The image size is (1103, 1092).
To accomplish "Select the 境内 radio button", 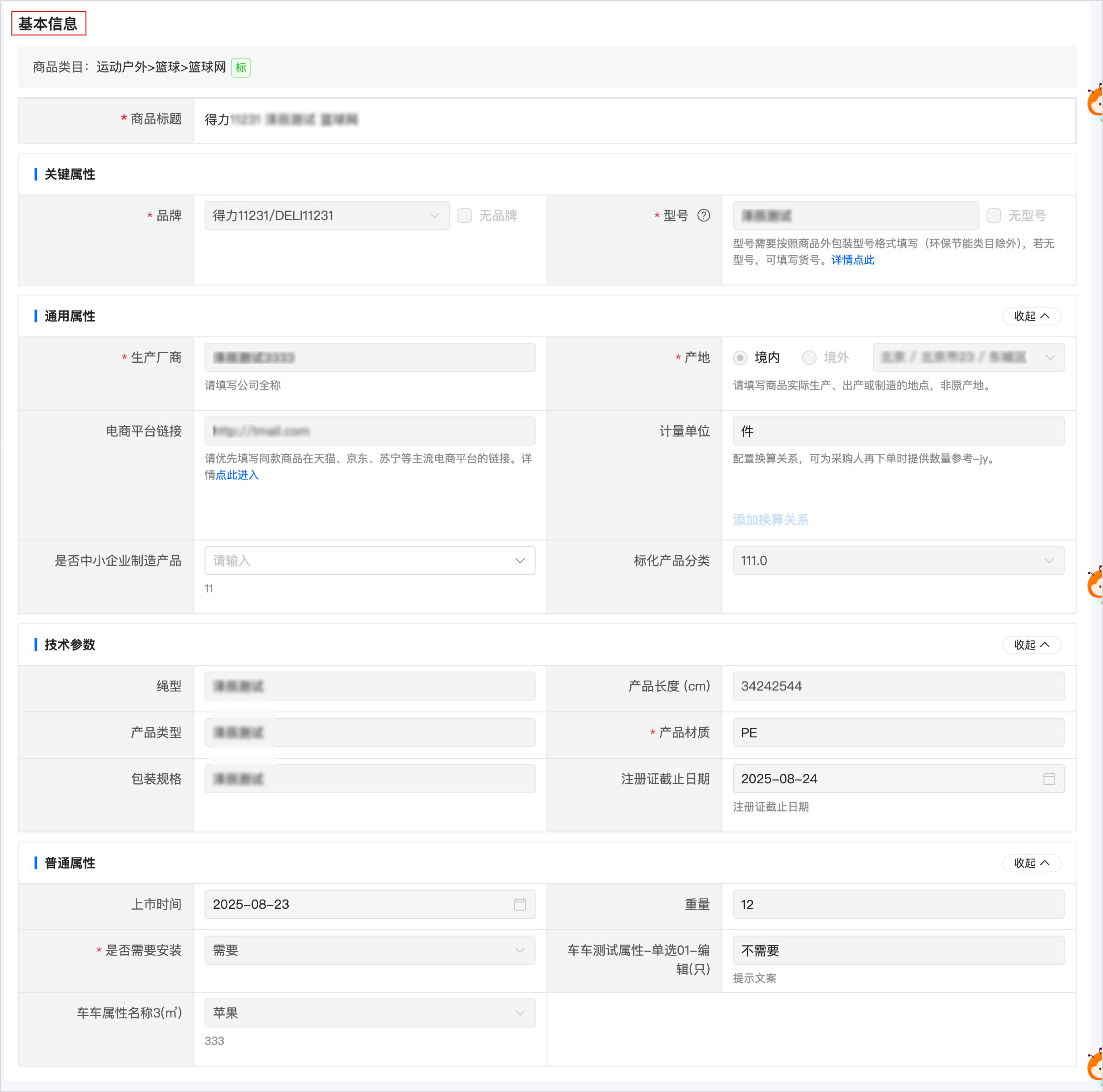I will (740, 357).
